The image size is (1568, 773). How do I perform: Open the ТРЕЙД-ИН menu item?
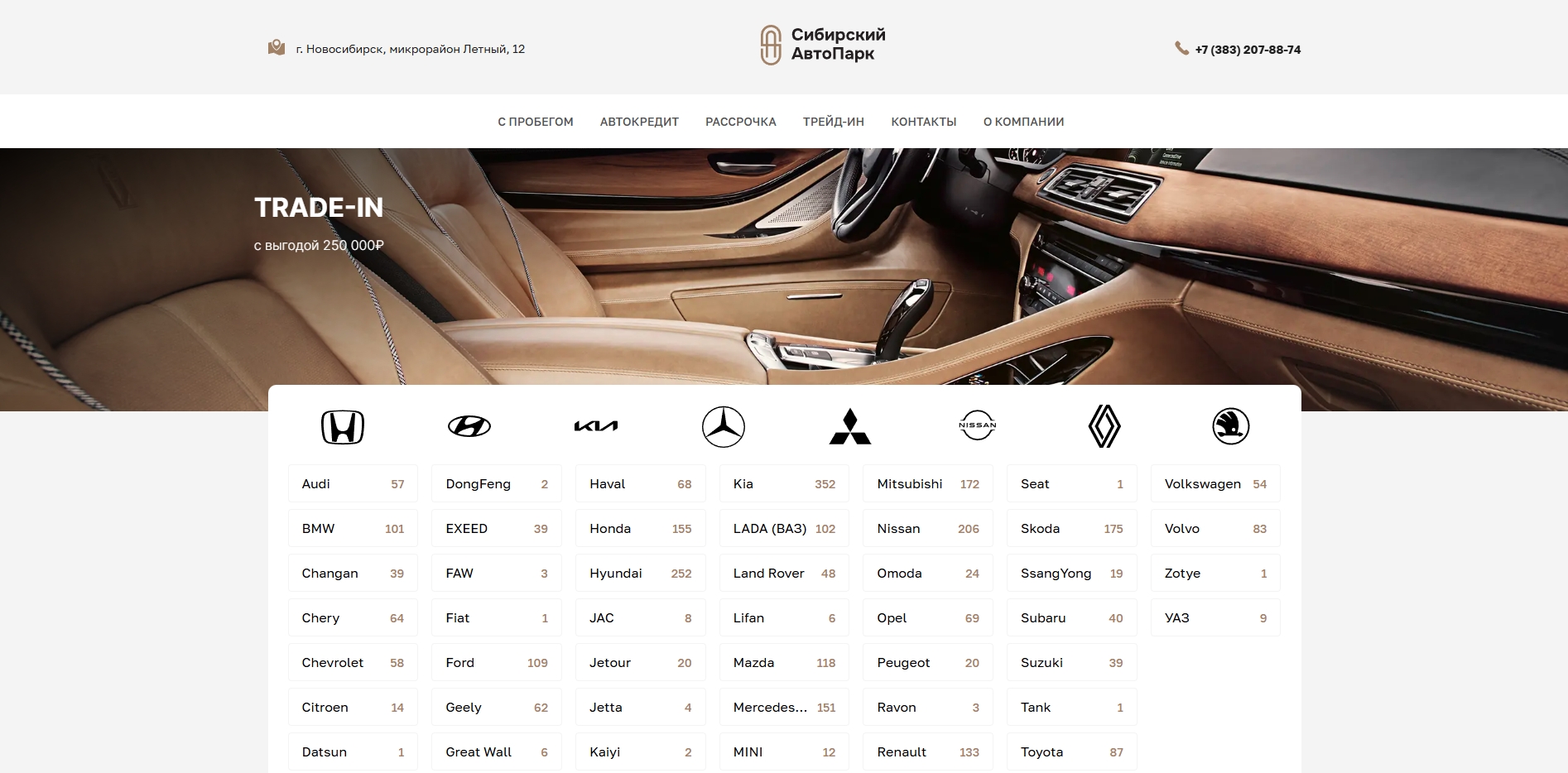834,122
